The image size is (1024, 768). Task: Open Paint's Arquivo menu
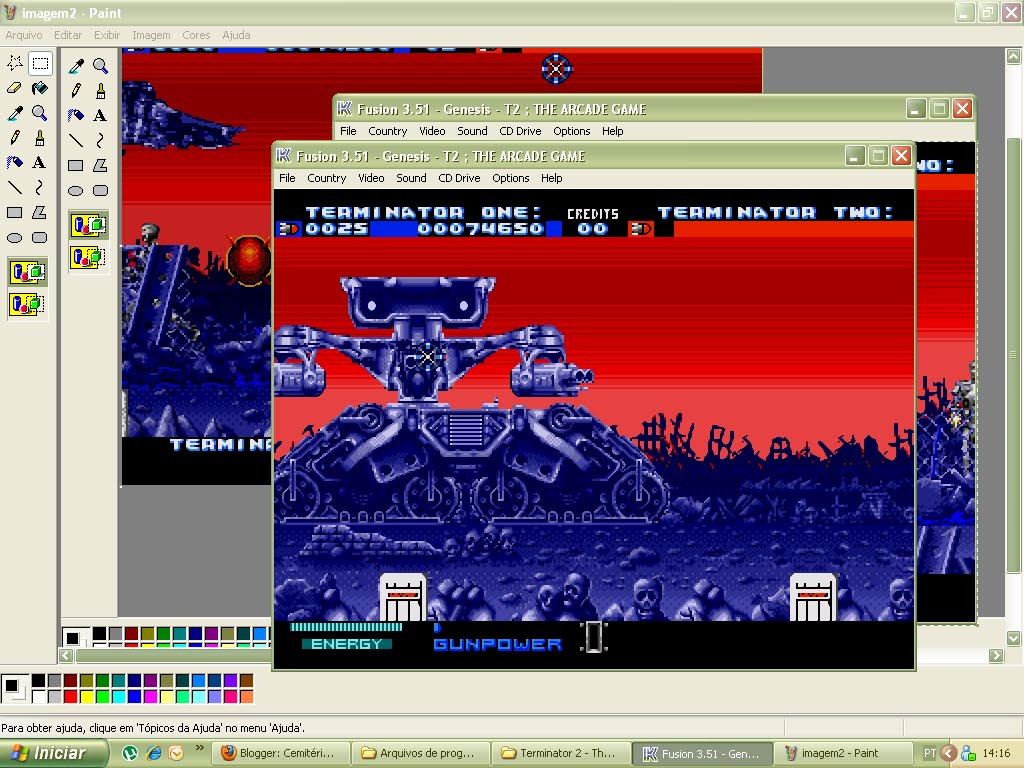(24, 35)
